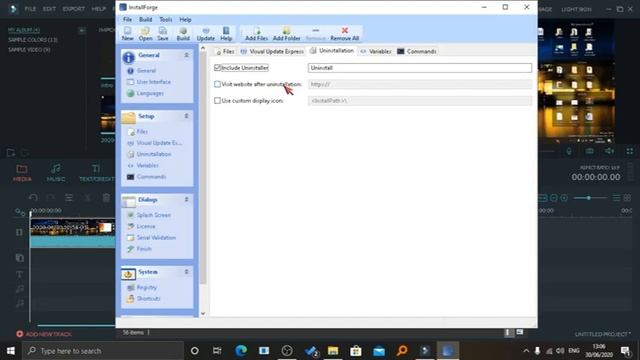Image resolution: width=640 pixels, height=360 pixels.
Task: Collapse the System sidebar section
Action: 187,272
